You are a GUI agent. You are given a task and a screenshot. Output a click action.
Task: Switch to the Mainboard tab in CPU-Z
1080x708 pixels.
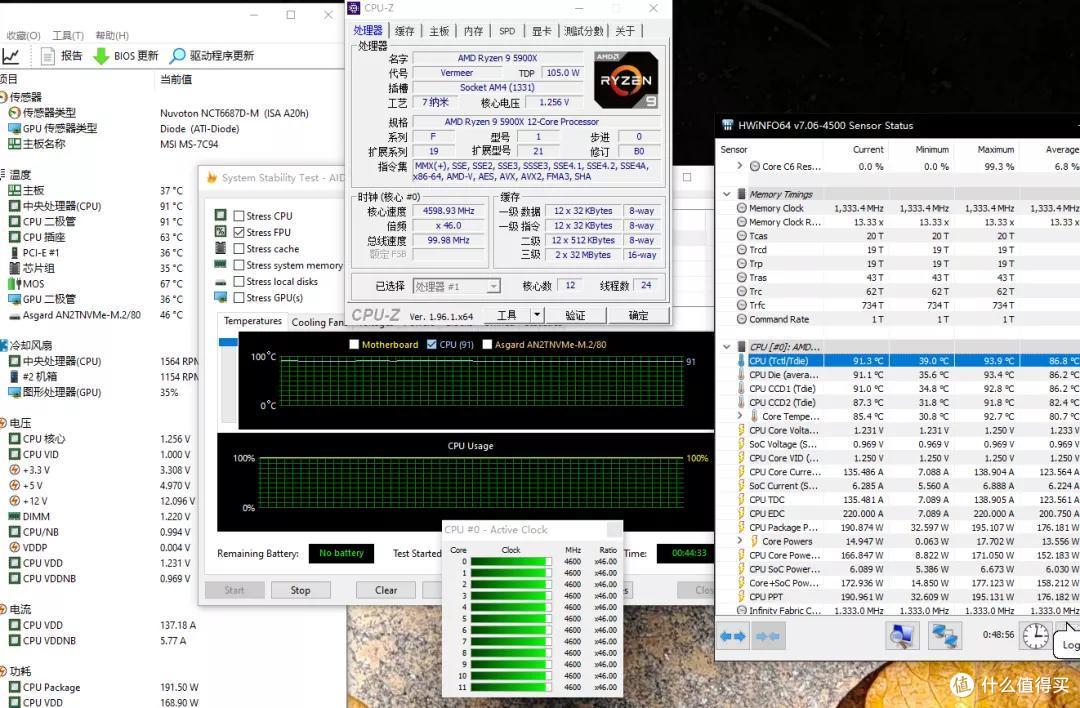[439, 31]
